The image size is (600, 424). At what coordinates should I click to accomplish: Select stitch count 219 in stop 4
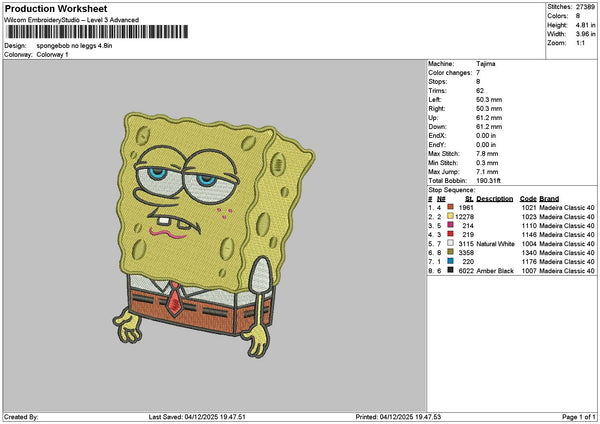[x=468, y=235]
